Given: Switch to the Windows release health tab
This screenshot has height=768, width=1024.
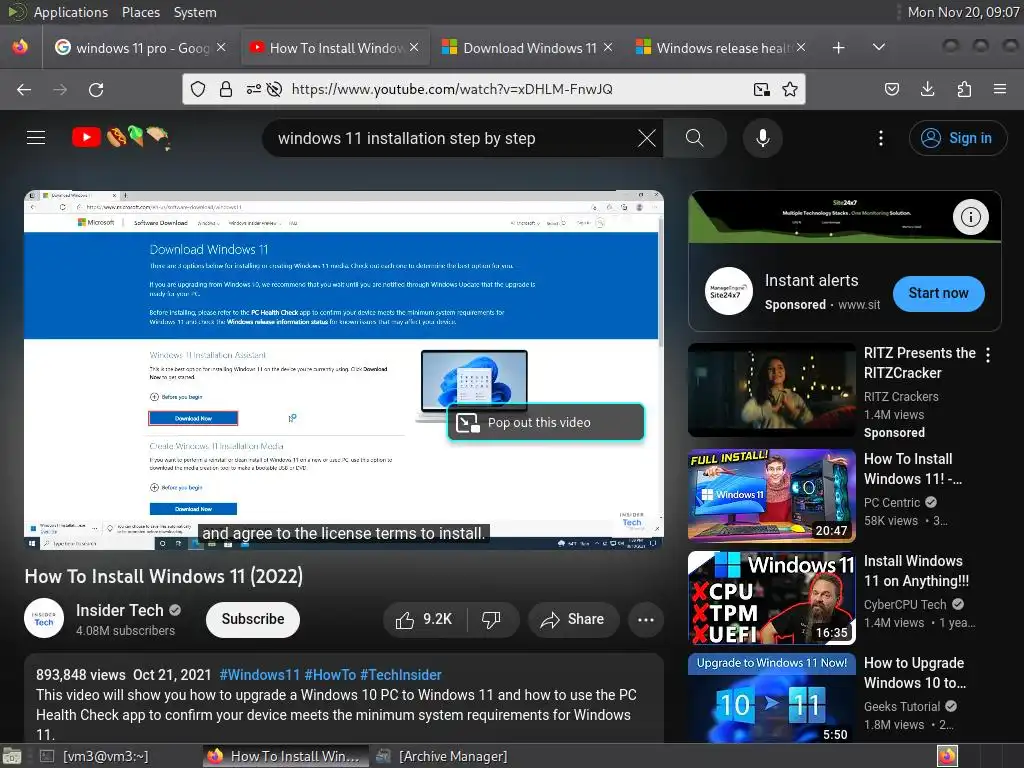Looking at the screenshot, I should 721,48.
